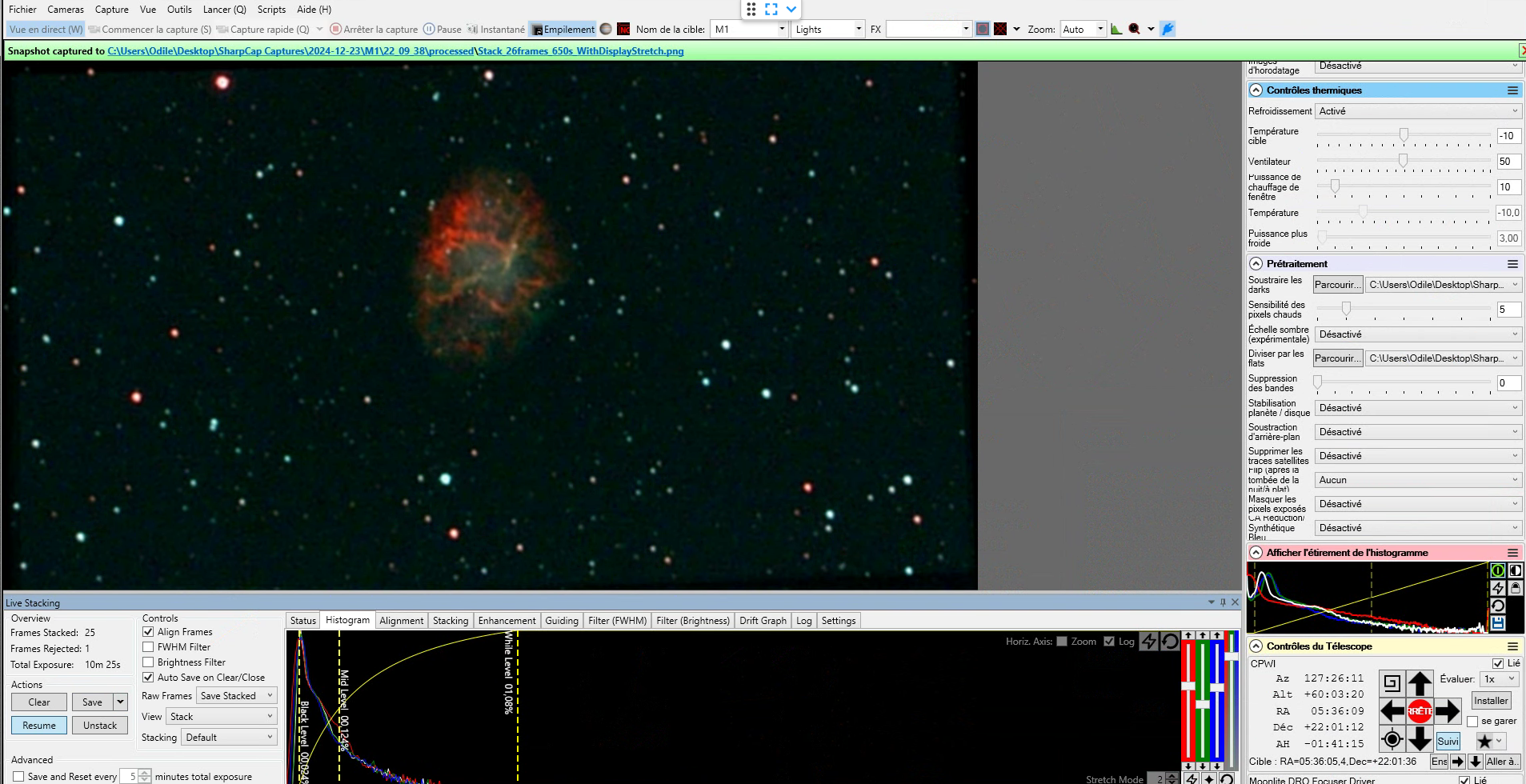Screen dimensions: 1526x784
Task: Open the Refroidissement Activé dropdown
Action: (x=1418, y=111)
